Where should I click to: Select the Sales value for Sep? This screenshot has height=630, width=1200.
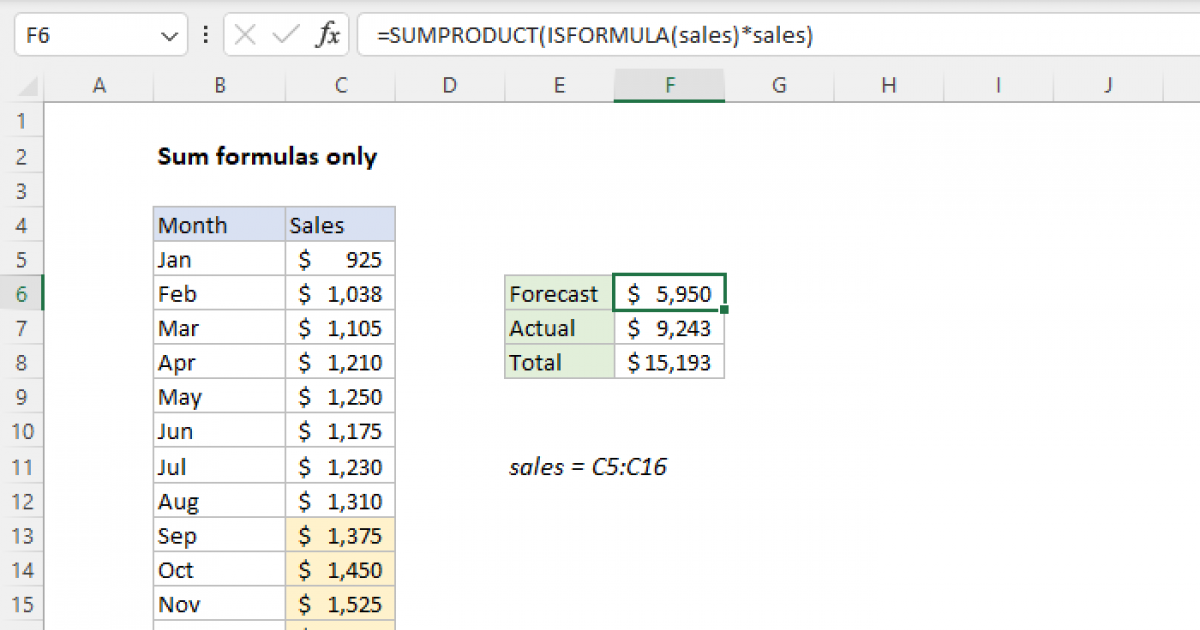click(x=340, y=535)
